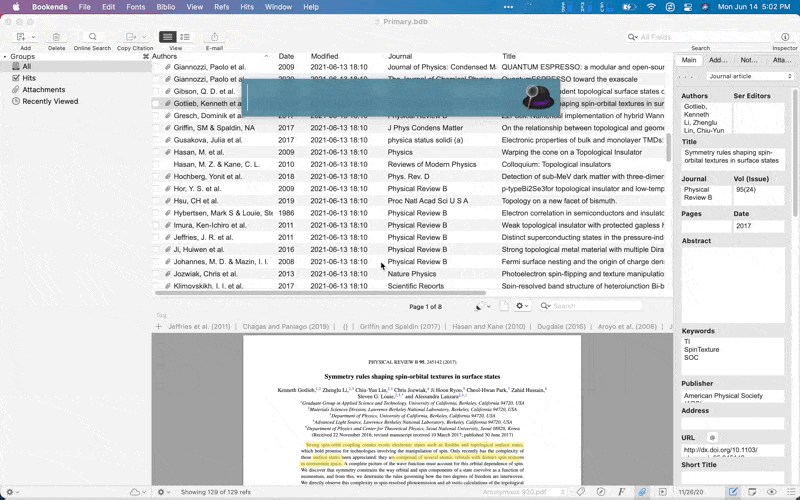Open sidebar gear menu at bottom left
Viewport: 800px width, 500px height.
pyautogui.click(x=12, y=492)
